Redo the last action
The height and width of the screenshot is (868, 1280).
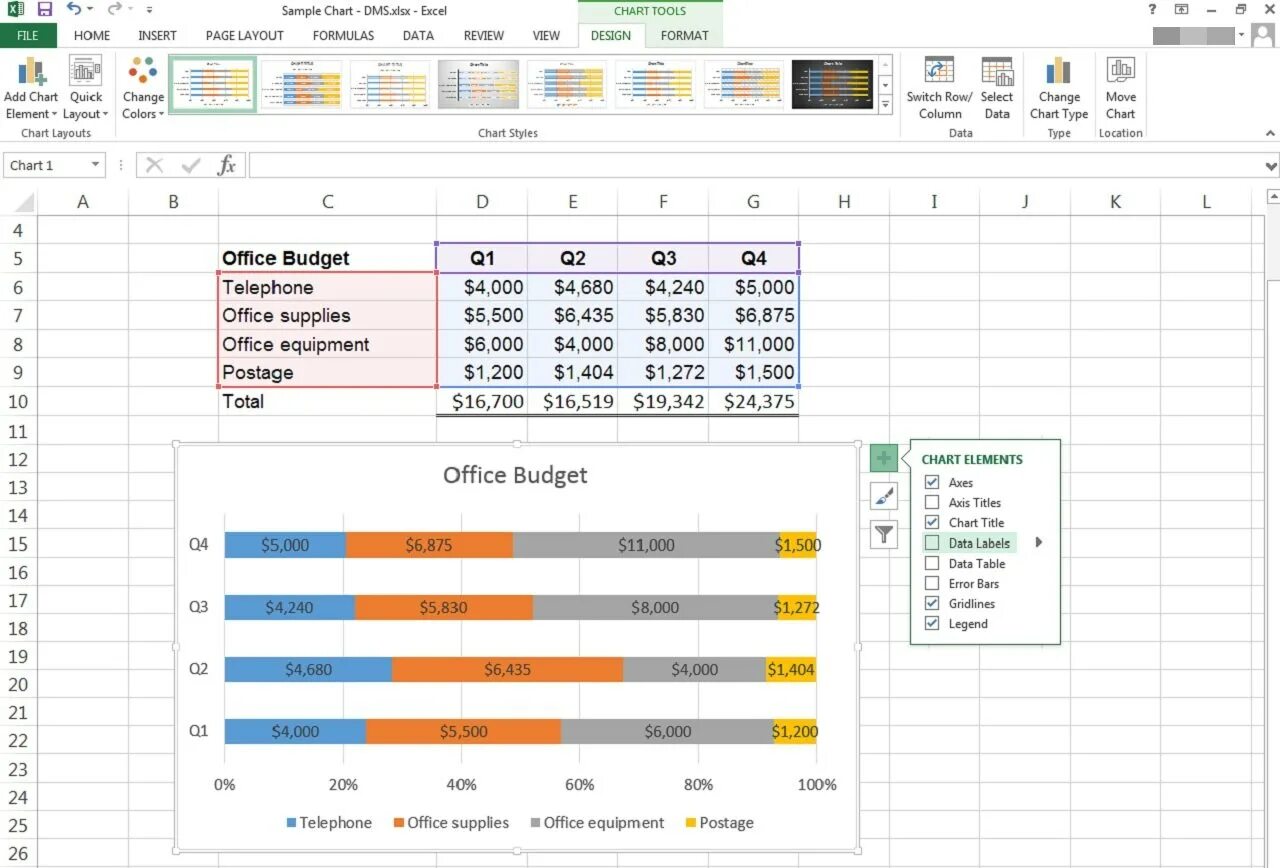point(113,9)
